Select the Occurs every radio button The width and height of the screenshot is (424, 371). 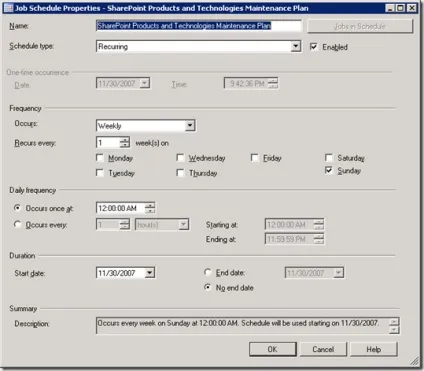coord(17,224)
